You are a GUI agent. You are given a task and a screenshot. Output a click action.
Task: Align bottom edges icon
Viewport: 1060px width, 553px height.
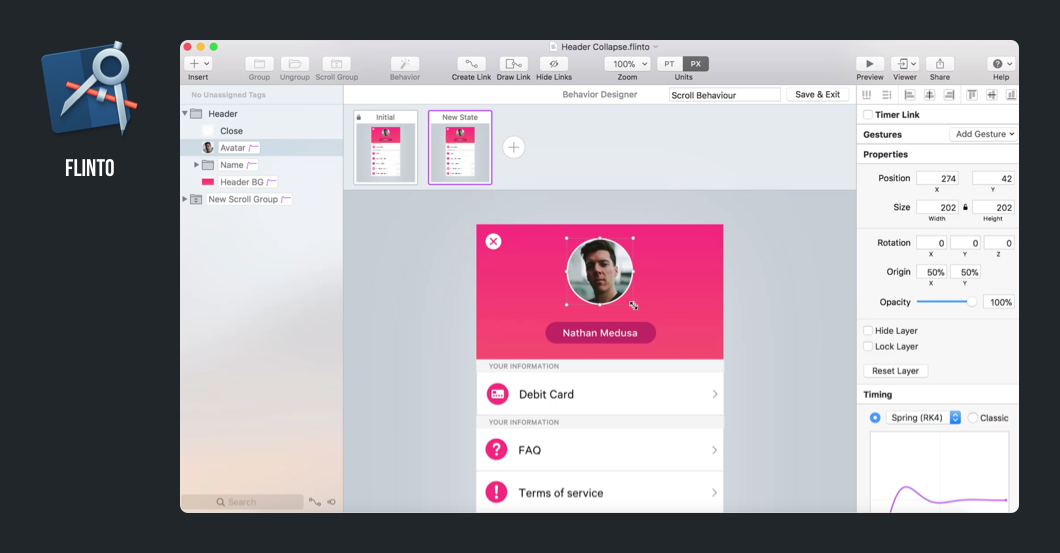click(1011, 95)
